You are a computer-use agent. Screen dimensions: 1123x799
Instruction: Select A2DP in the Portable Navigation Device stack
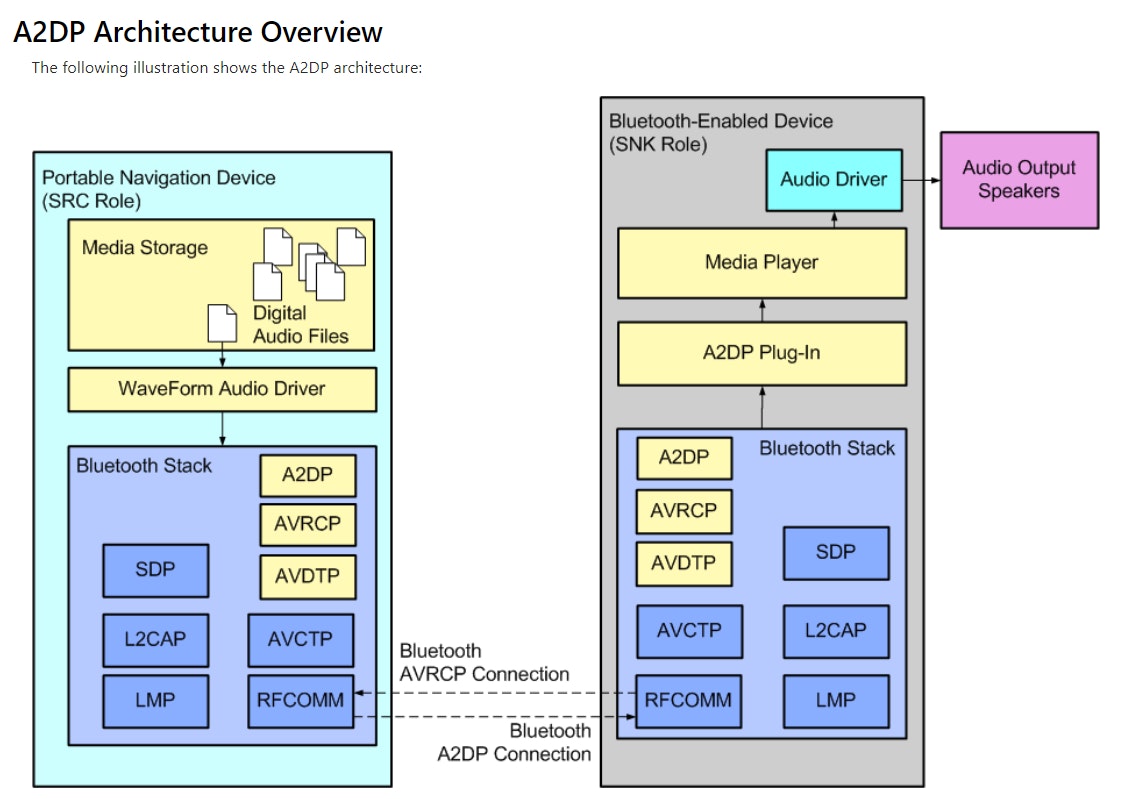[x=307, y=475]
